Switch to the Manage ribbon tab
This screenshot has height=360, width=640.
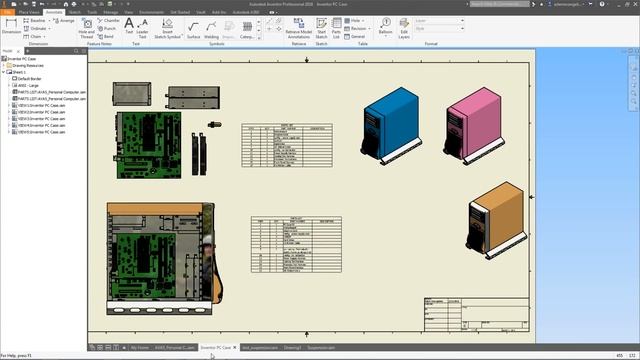(x=111, y=12)
